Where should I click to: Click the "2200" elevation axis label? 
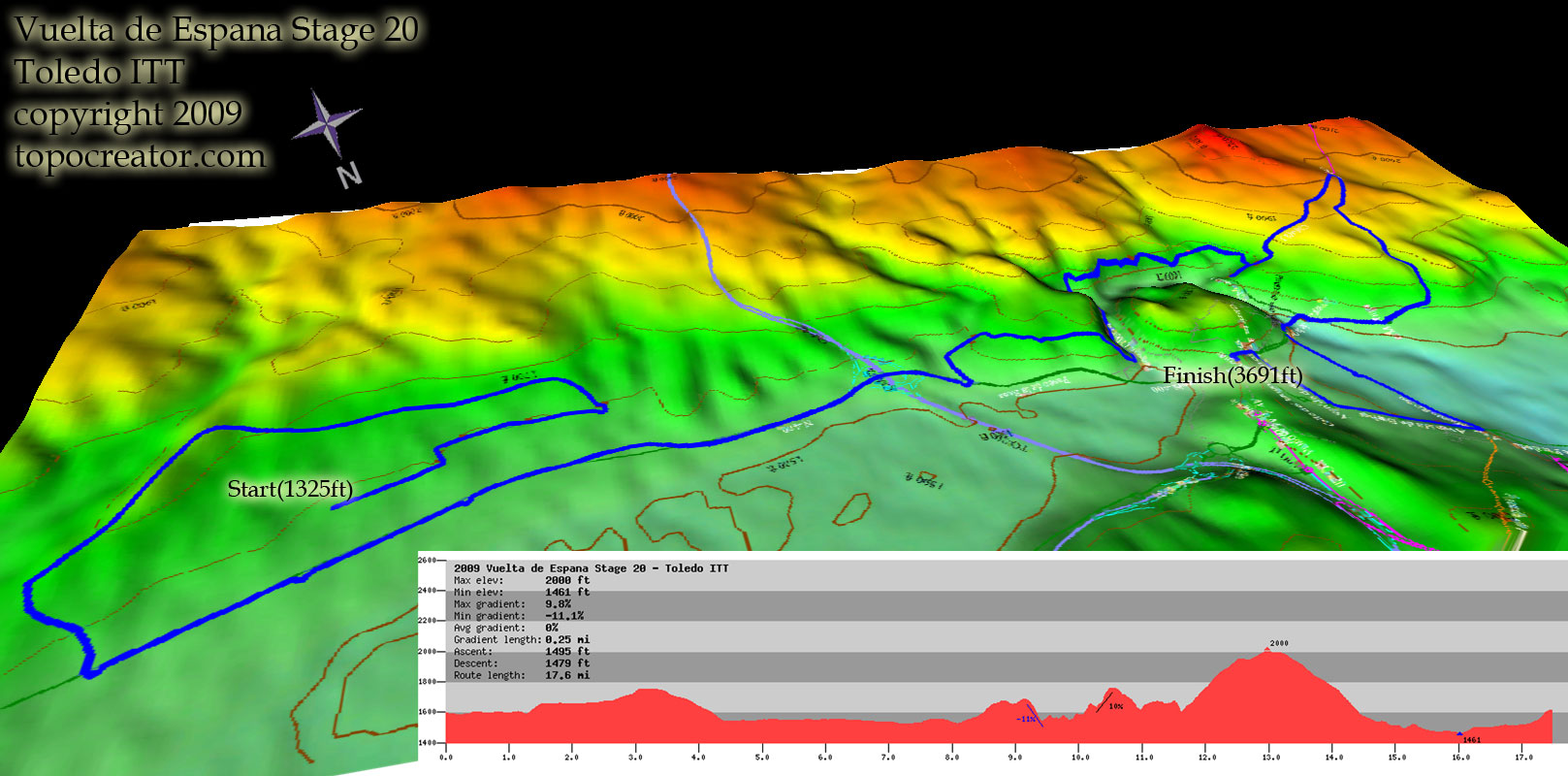coord(427,620)
